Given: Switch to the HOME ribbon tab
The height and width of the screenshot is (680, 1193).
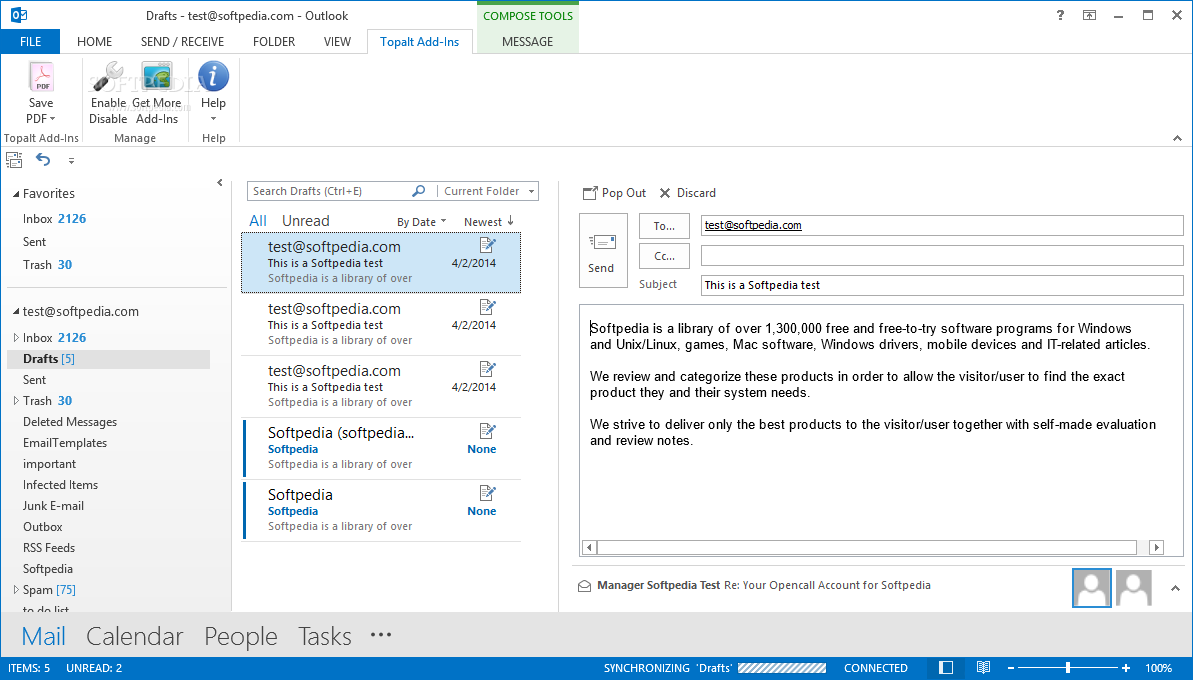Looking at the screenshot, I should click(94, 42).
